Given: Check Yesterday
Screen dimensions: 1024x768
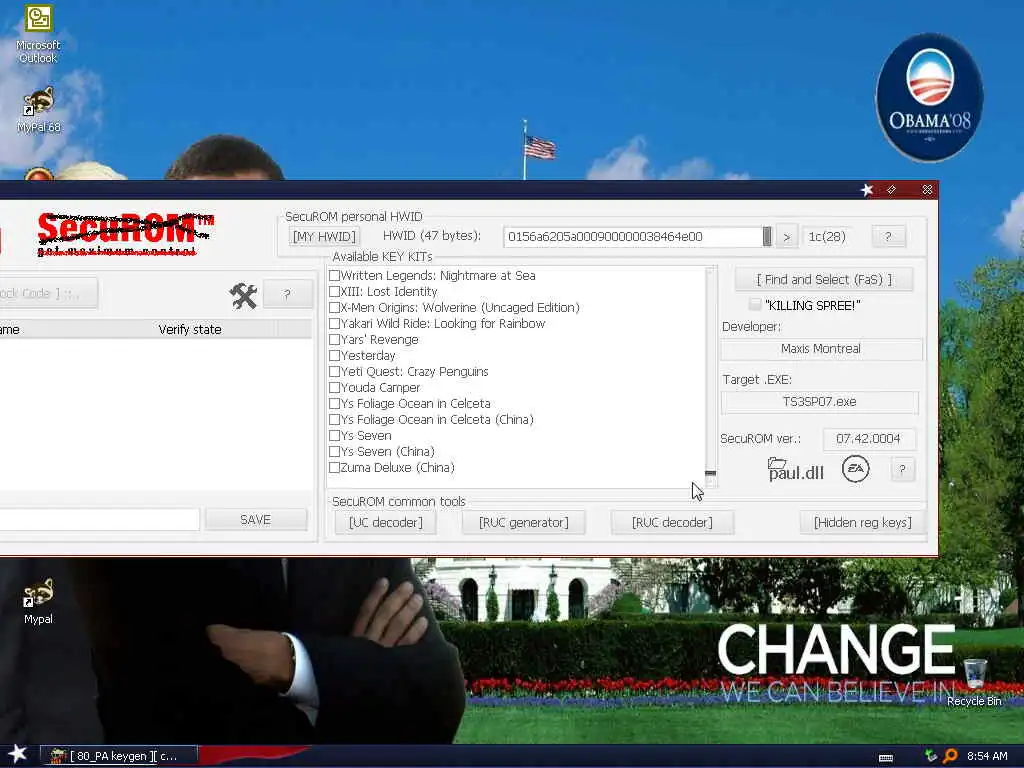Looking at the screenshot, I should click(x=334, y=355).
